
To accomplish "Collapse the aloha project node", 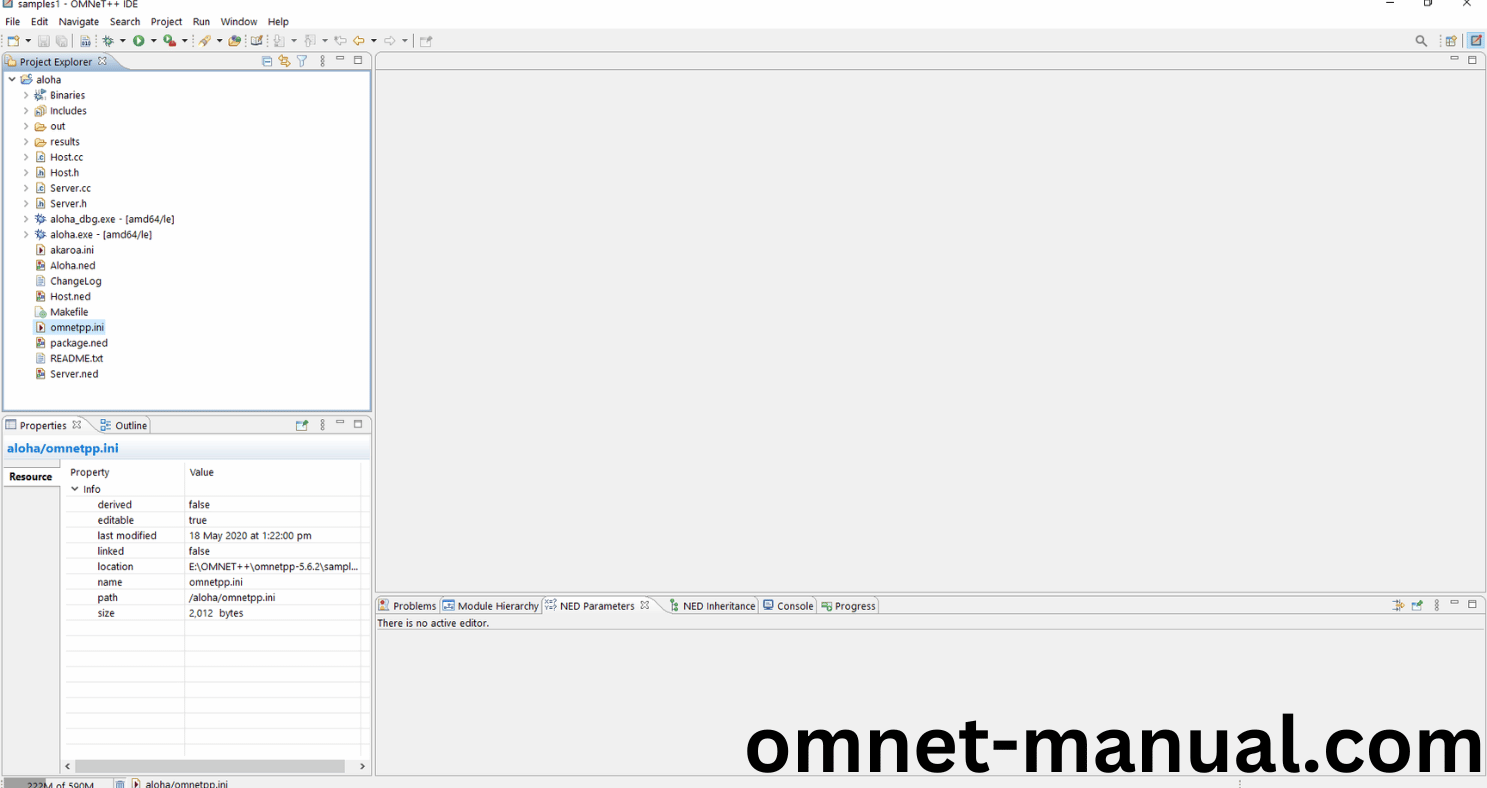I will coord(11,80).
